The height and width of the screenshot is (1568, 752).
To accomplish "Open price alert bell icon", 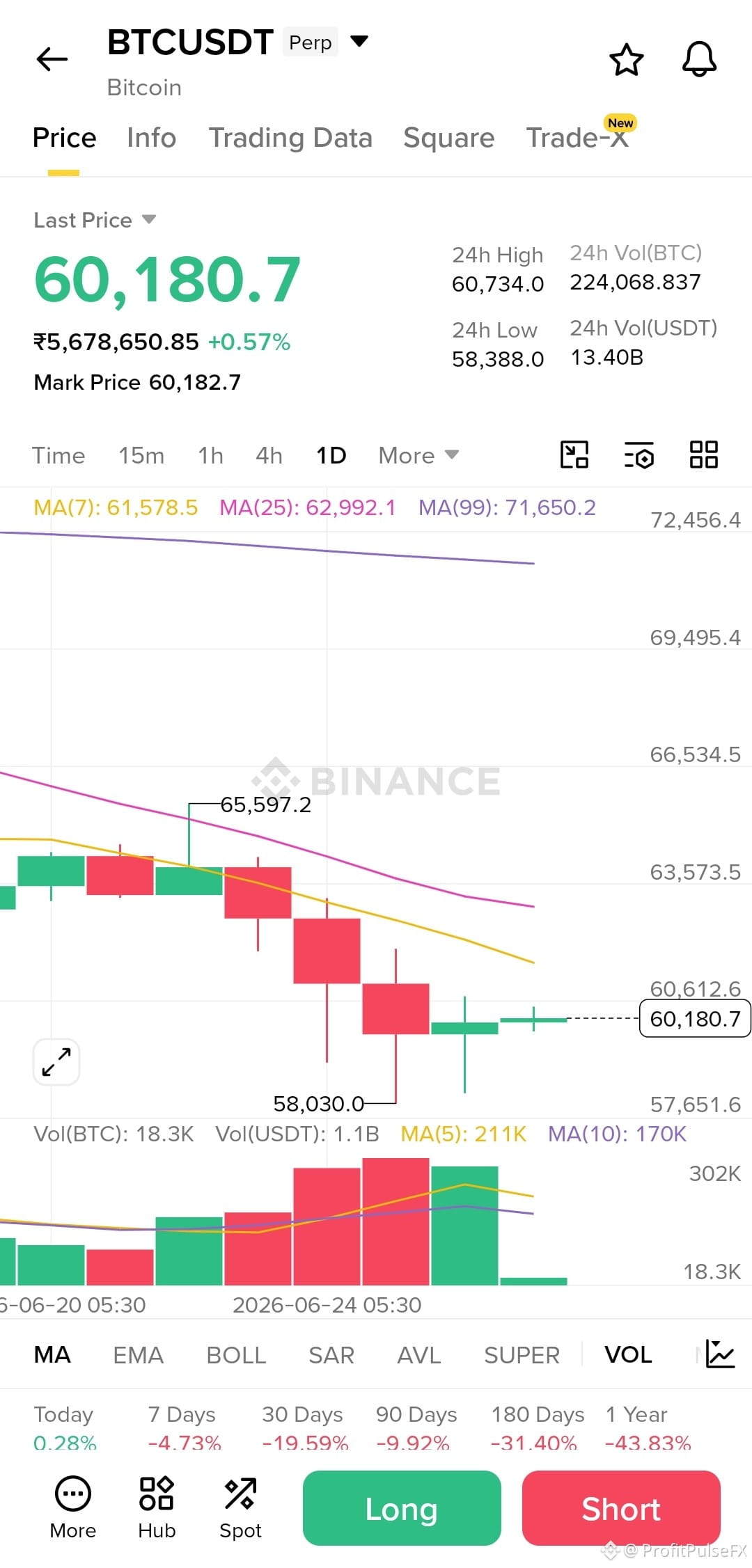I will point(699,59).
